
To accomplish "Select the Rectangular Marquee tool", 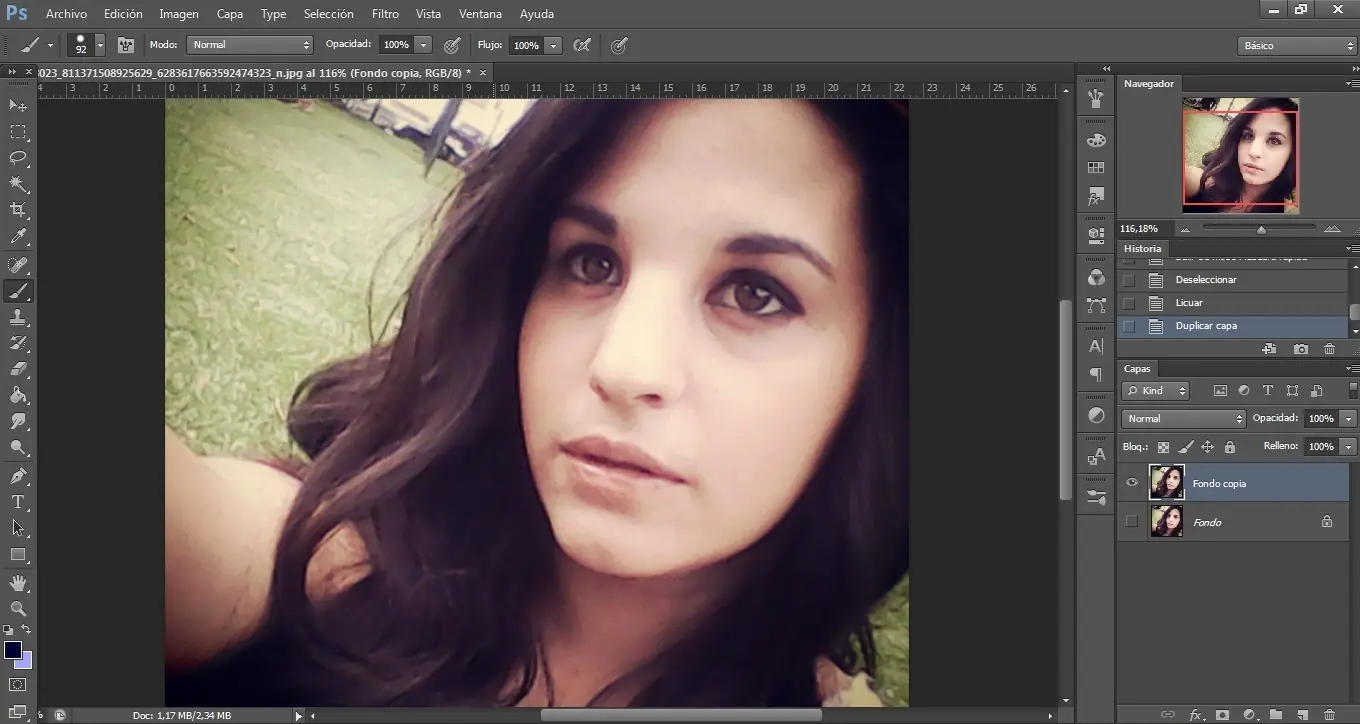I will 18,132.
